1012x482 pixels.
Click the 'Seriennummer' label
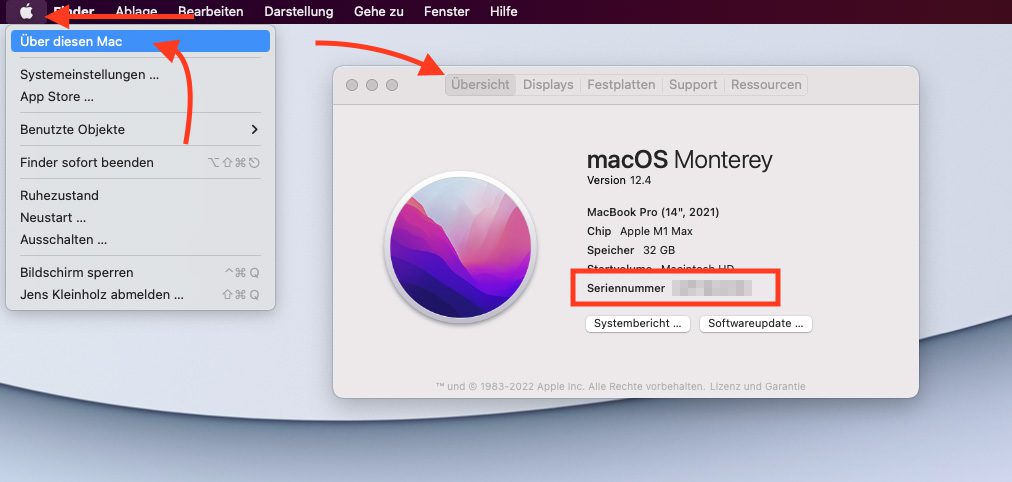point(625,288)
